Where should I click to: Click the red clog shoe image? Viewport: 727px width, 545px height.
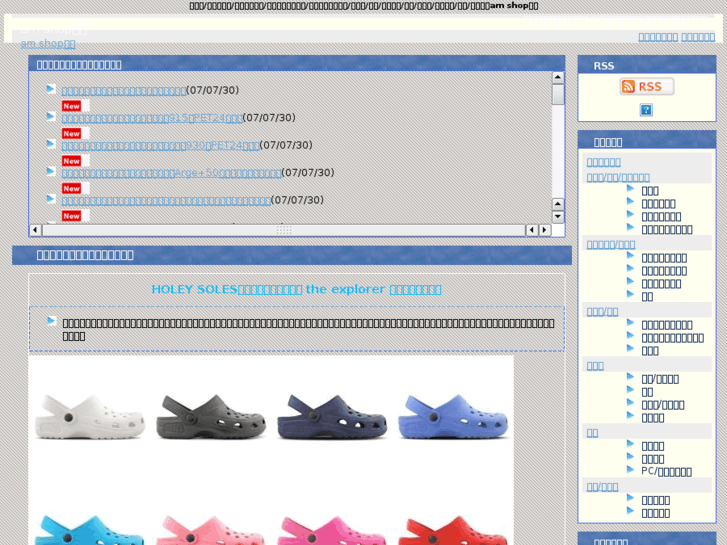tap(453, 529)
